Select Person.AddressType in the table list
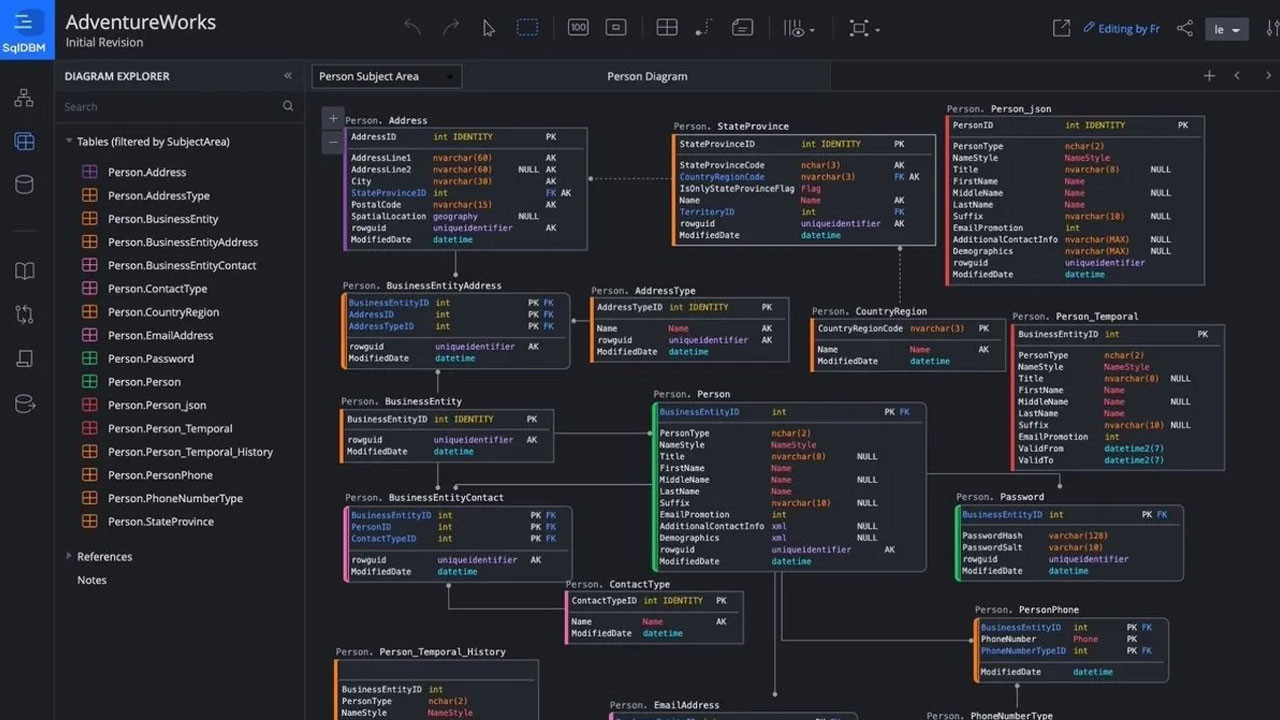Screen dimensions: 1280x720 [159, 196]
